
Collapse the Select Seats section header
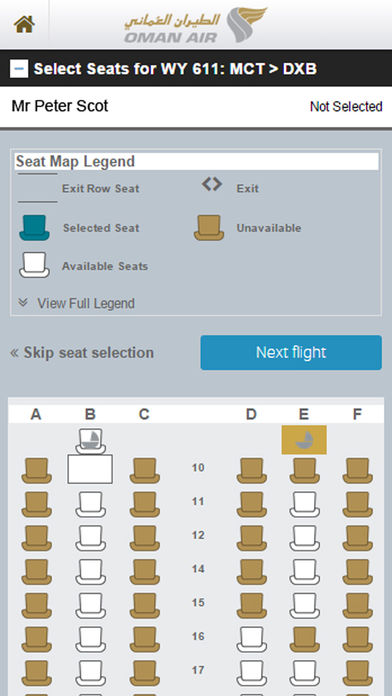pyautogui.click(x=19, y=69)
